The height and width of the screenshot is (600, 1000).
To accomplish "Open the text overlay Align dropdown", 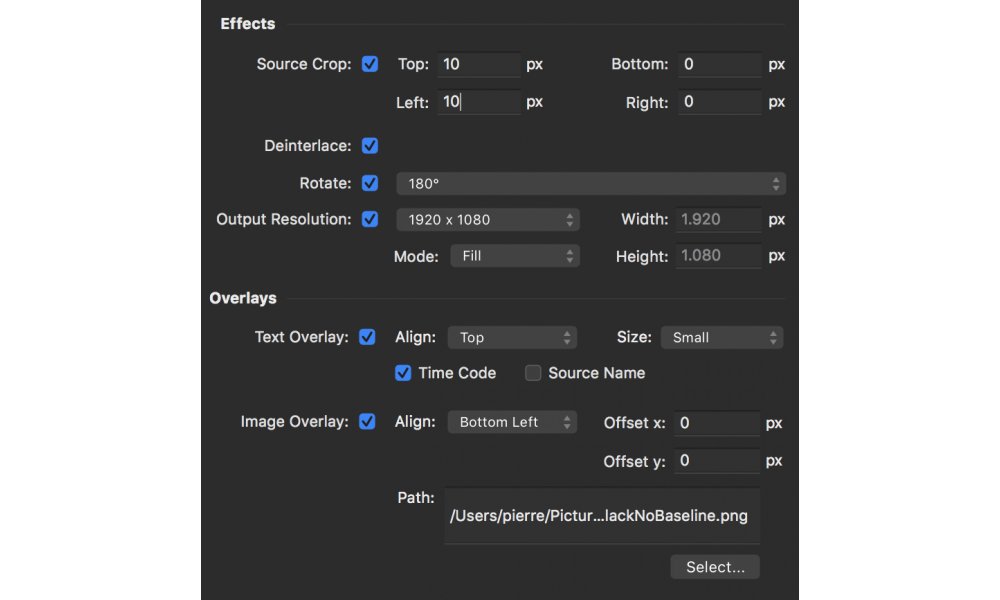I will 512,337.
